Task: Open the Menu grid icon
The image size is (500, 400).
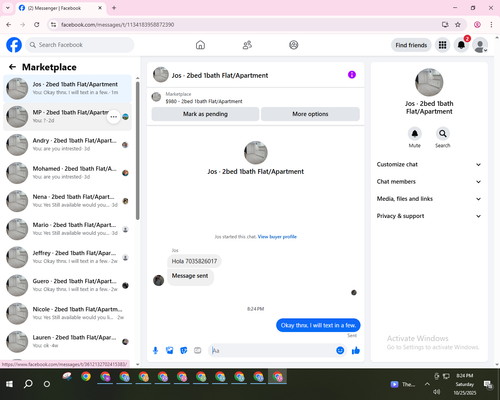Action: pos(442,45)
